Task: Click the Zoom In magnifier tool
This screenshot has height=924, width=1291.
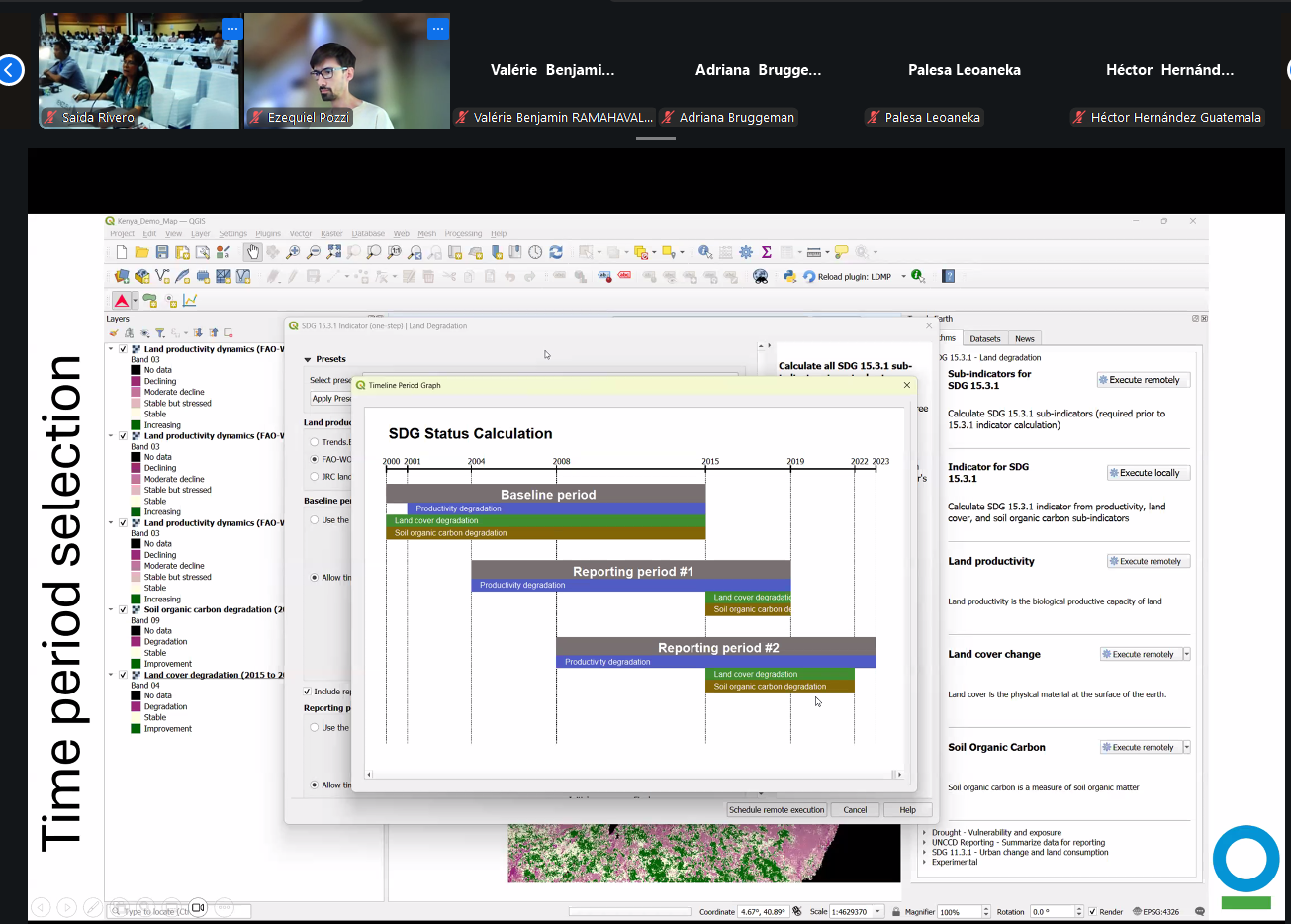Action: pos(293,252)
